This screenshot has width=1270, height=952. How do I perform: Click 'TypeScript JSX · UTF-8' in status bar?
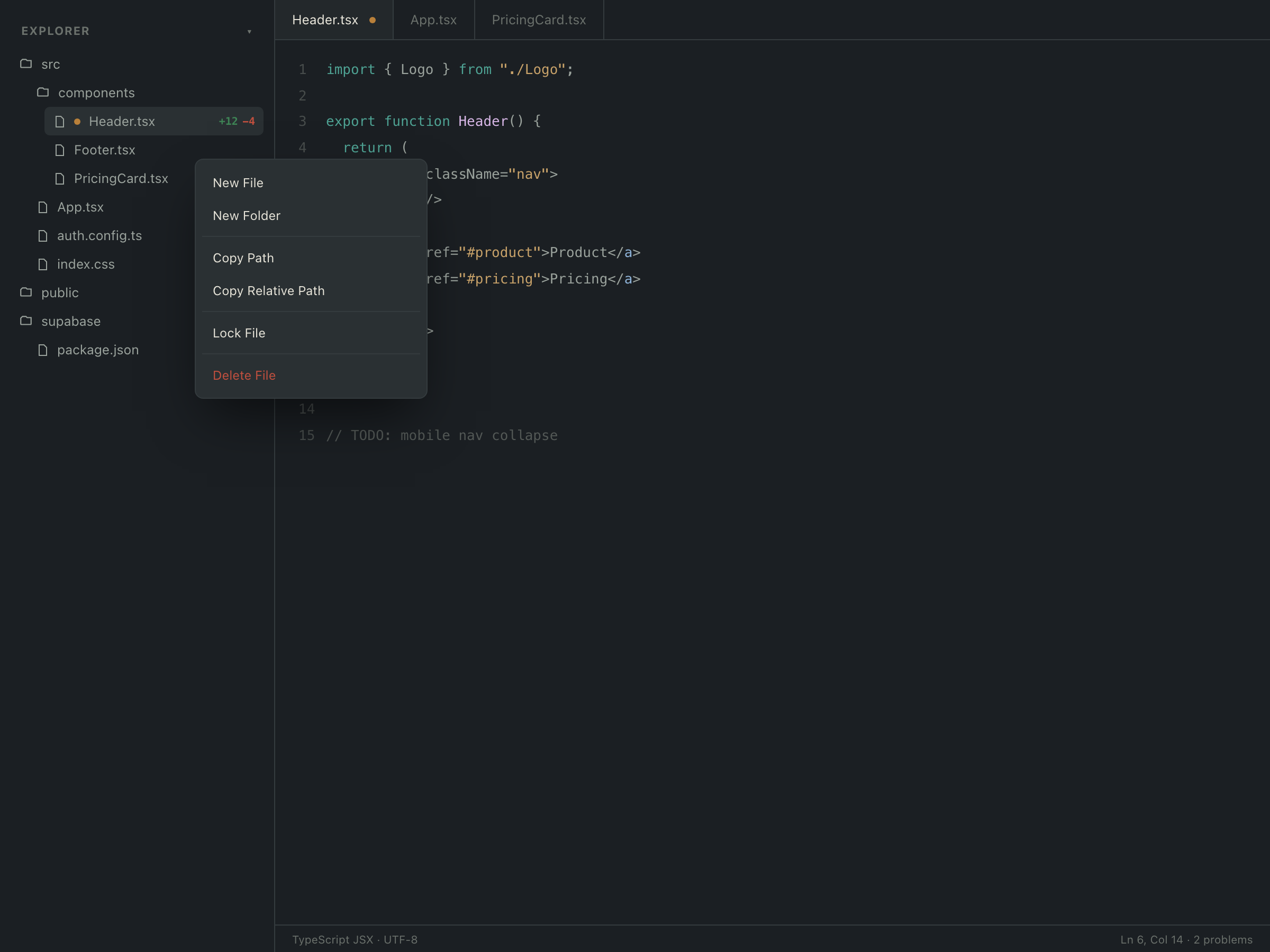tap(355, 939)
